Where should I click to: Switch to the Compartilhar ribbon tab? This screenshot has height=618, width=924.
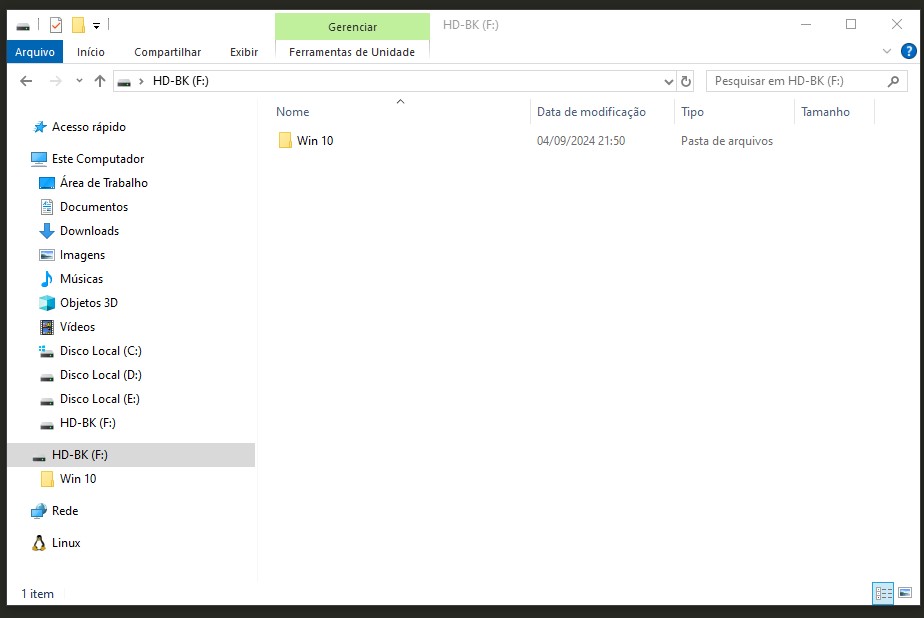coord(167,52)
